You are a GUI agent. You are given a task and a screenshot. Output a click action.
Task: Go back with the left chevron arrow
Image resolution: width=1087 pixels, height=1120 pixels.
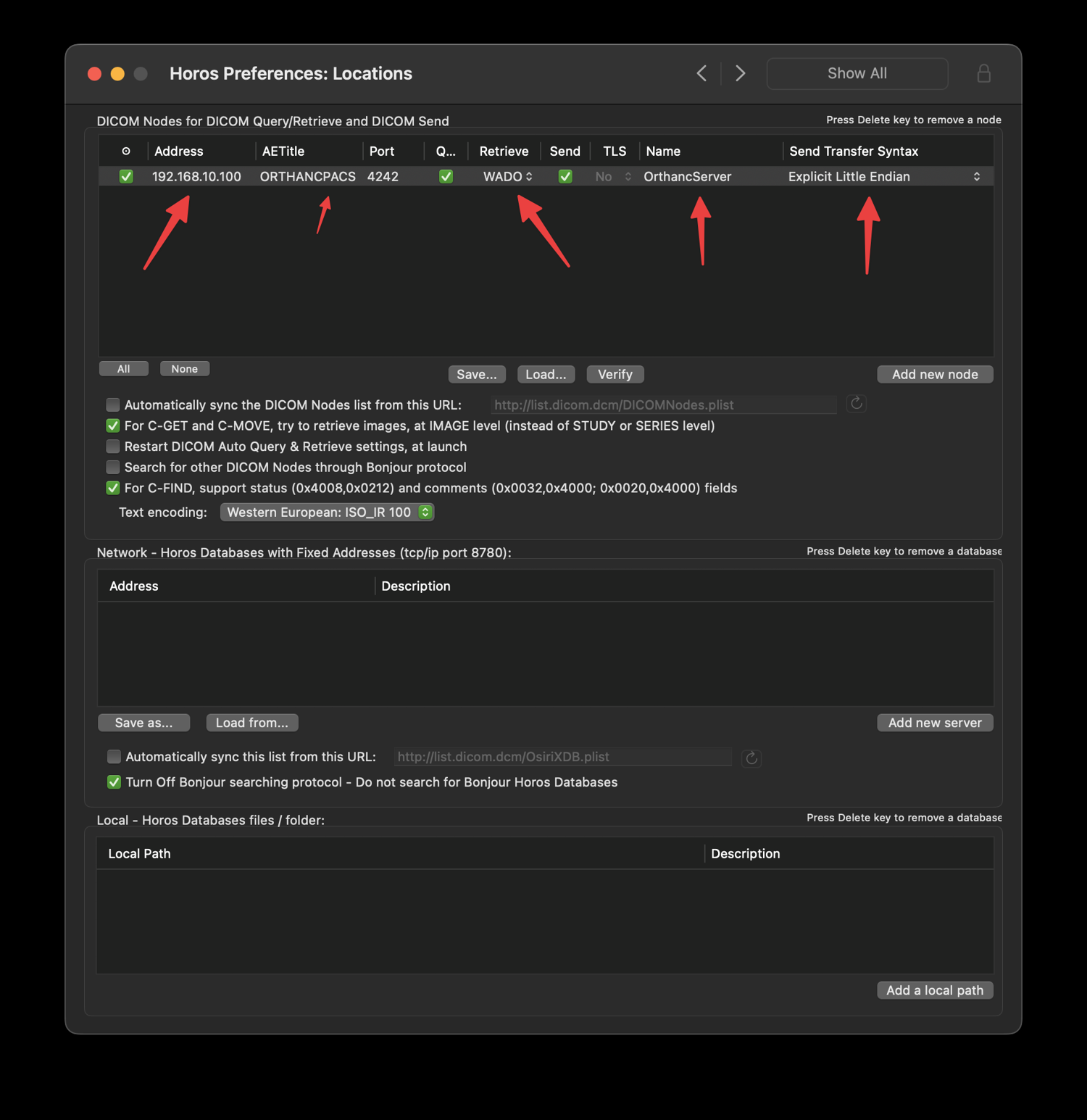[x=701, y=73]
